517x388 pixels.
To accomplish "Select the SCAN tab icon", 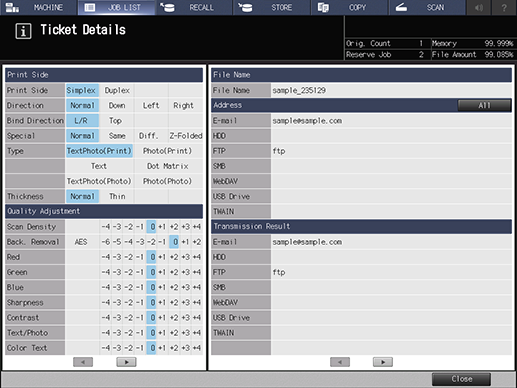I will [x=401, y=7].
